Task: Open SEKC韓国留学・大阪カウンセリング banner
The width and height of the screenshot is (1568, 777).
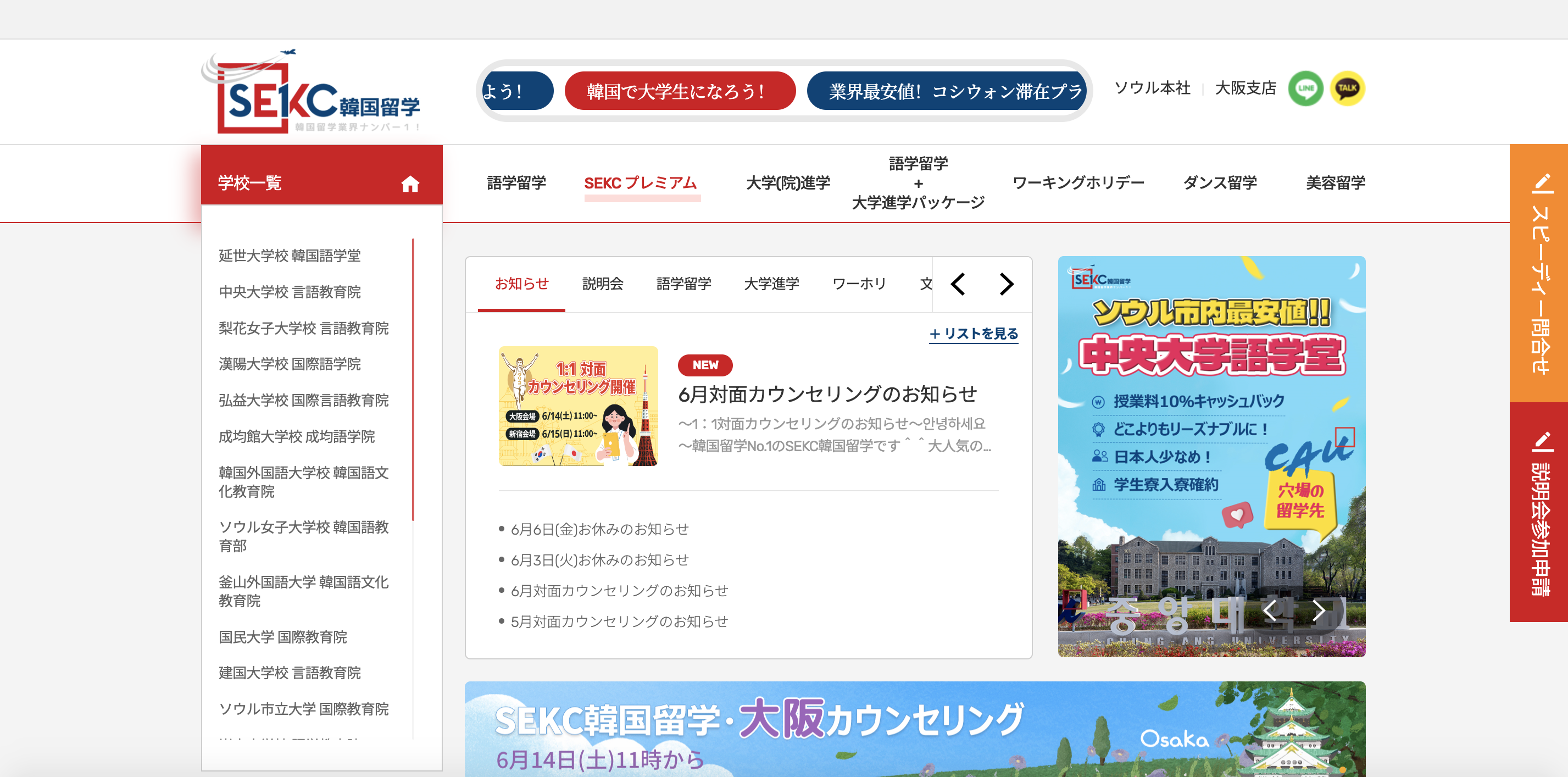Action: point(915,729)
